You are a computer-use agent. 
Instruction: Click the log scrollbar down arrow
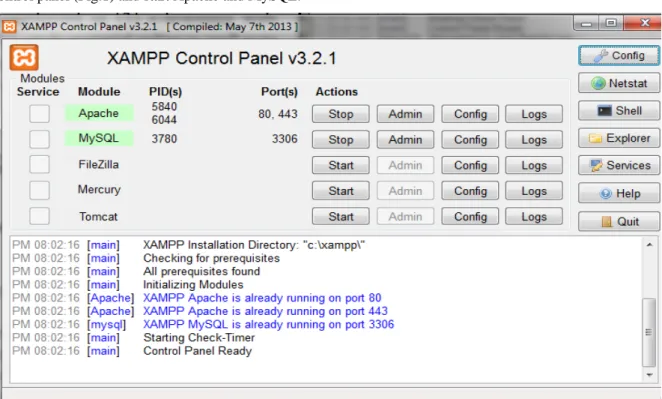(x=649, y=375)
